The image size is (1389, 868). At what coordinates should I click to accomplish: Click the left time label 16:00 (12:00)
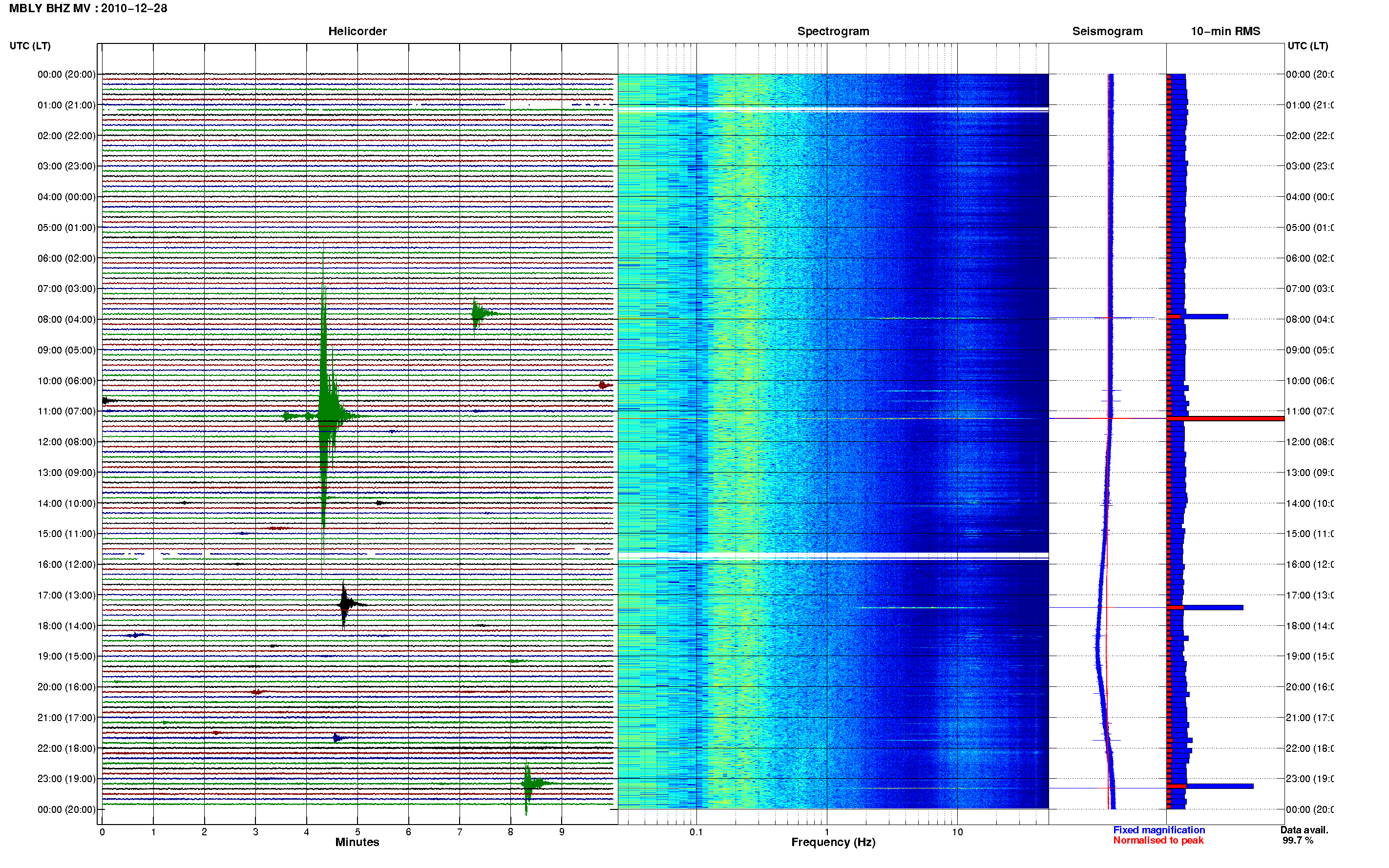(66, 565)
